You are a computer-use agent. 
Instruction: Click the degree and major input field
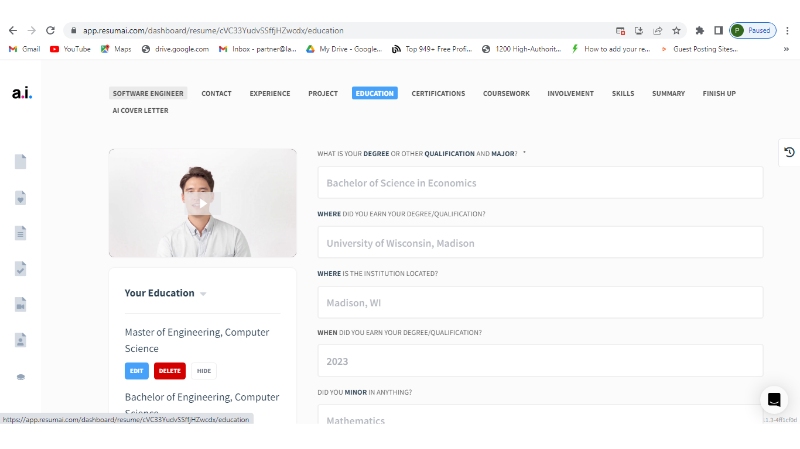click(540, 183)
